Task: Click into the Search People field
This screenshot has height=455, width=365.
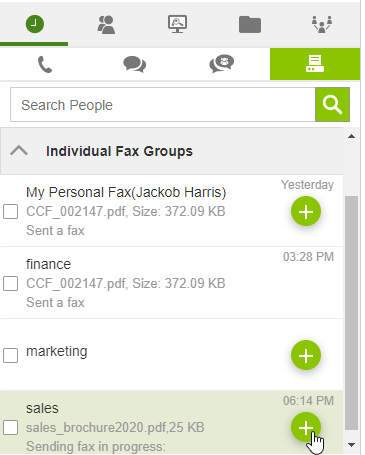Action: coord(163,105)
